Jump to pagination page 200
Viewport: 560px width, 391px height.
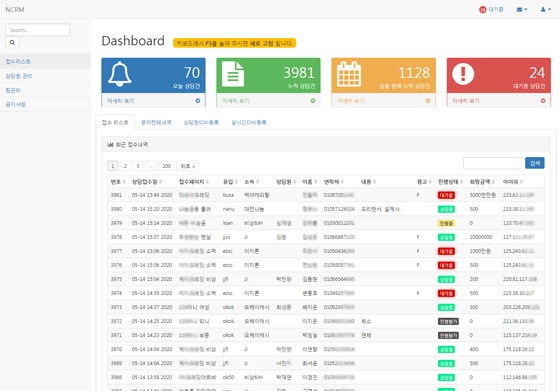tap(166, 166)
